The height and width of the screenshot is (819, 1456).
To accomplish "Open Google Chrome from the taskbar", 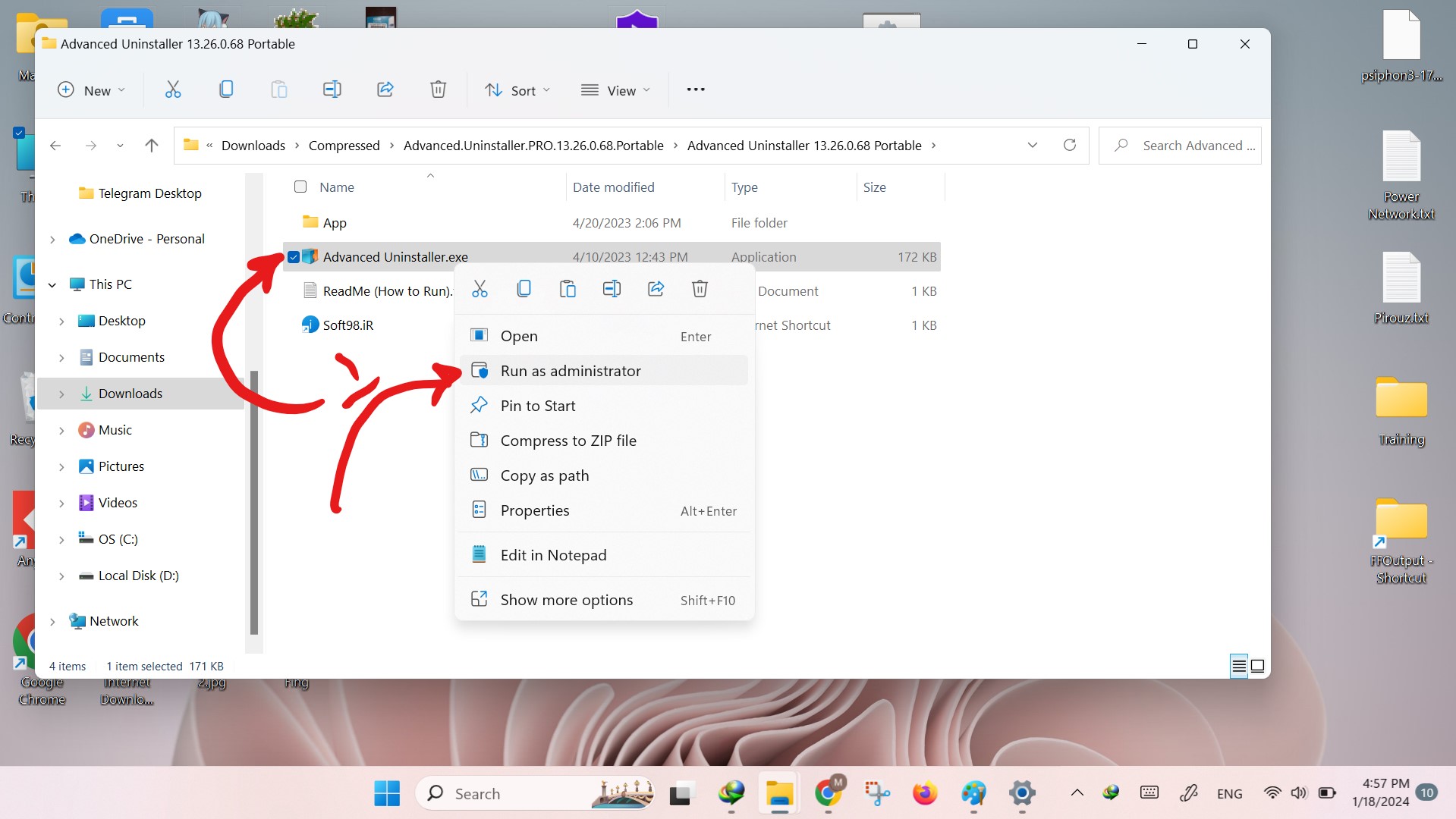I will pos(829,793).
